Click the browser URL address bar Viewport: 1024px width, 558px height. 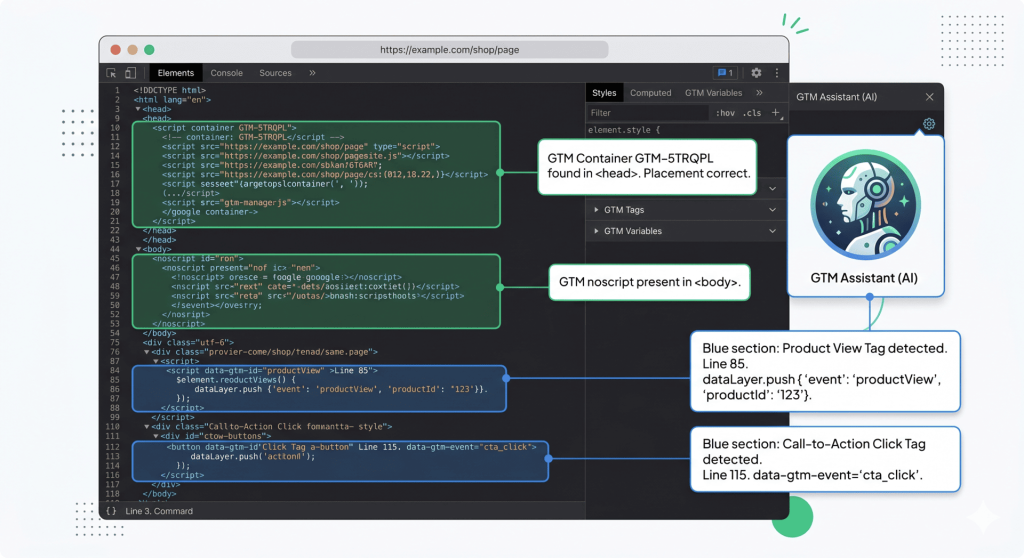tap(449, 49)
